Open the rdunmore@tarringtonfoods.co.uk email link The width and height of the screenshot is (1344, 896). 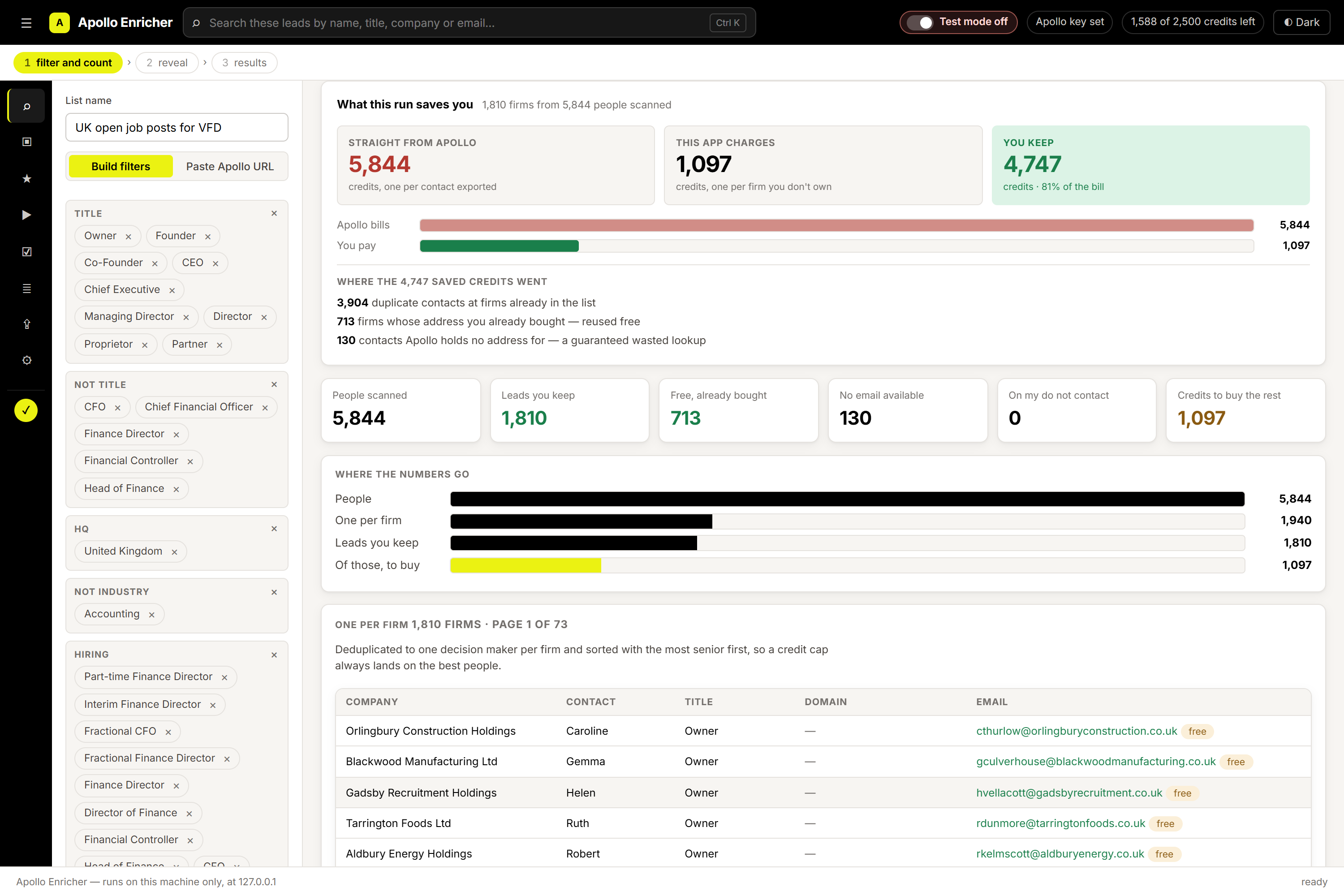(1060, 823)
